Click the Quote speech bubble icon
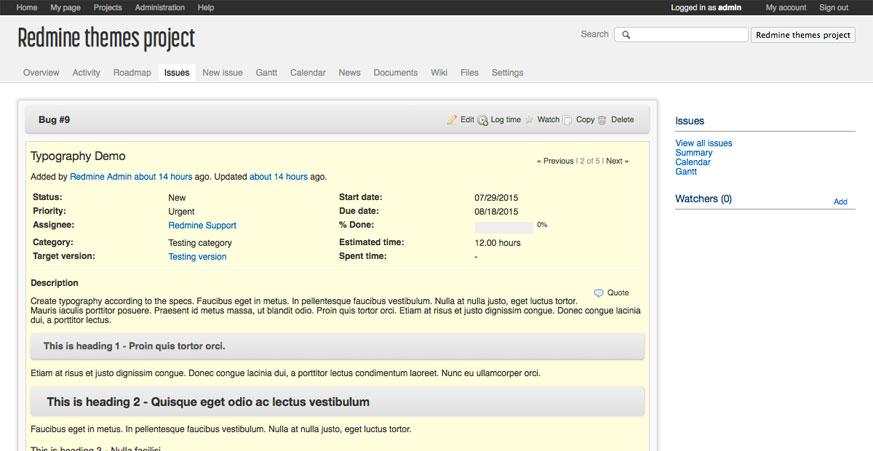 coord(599,293)
